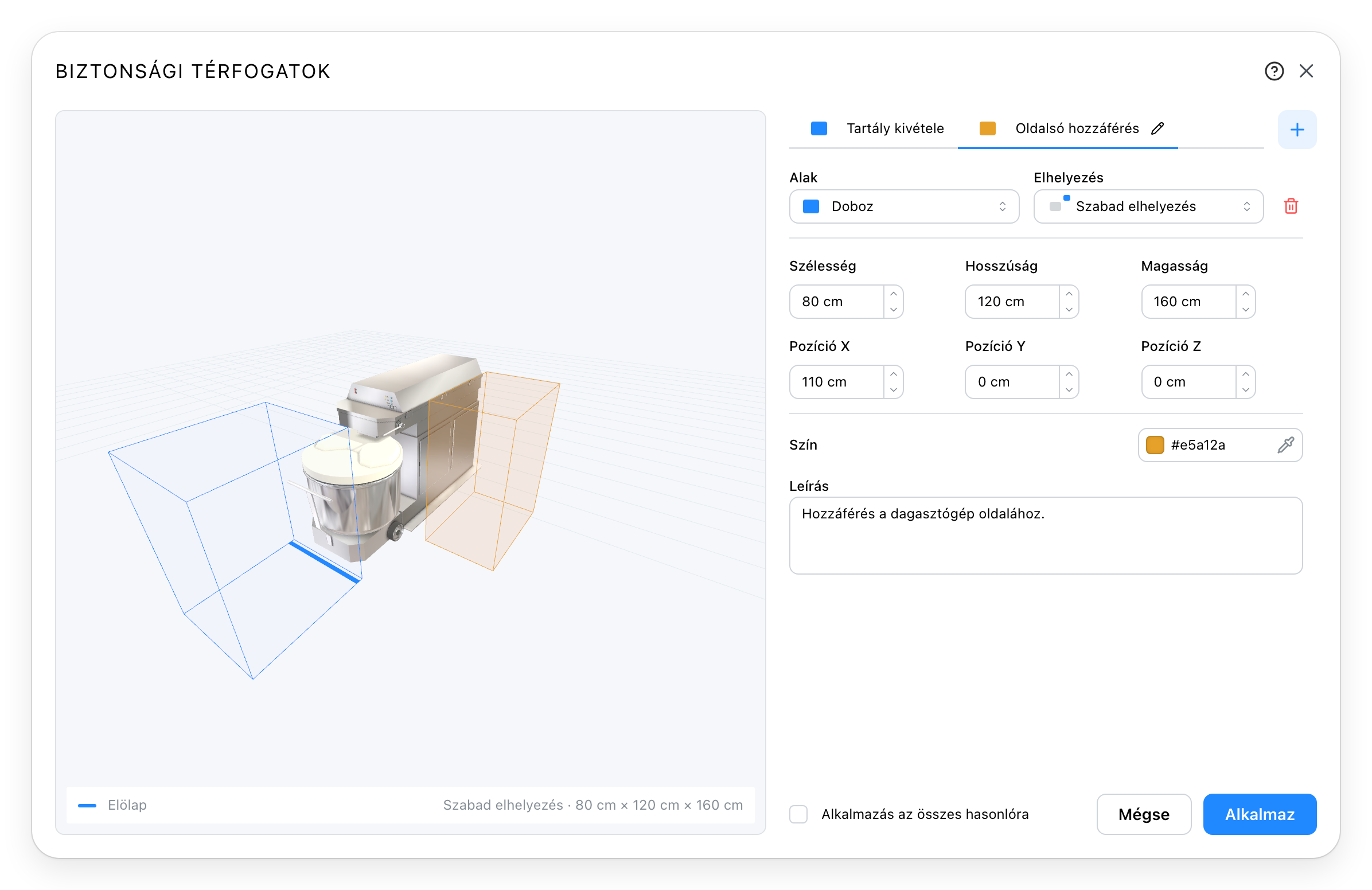Delete volume with red trash icon
Viewport: 1372px width, 890px height.
(x=1291, y=206)
